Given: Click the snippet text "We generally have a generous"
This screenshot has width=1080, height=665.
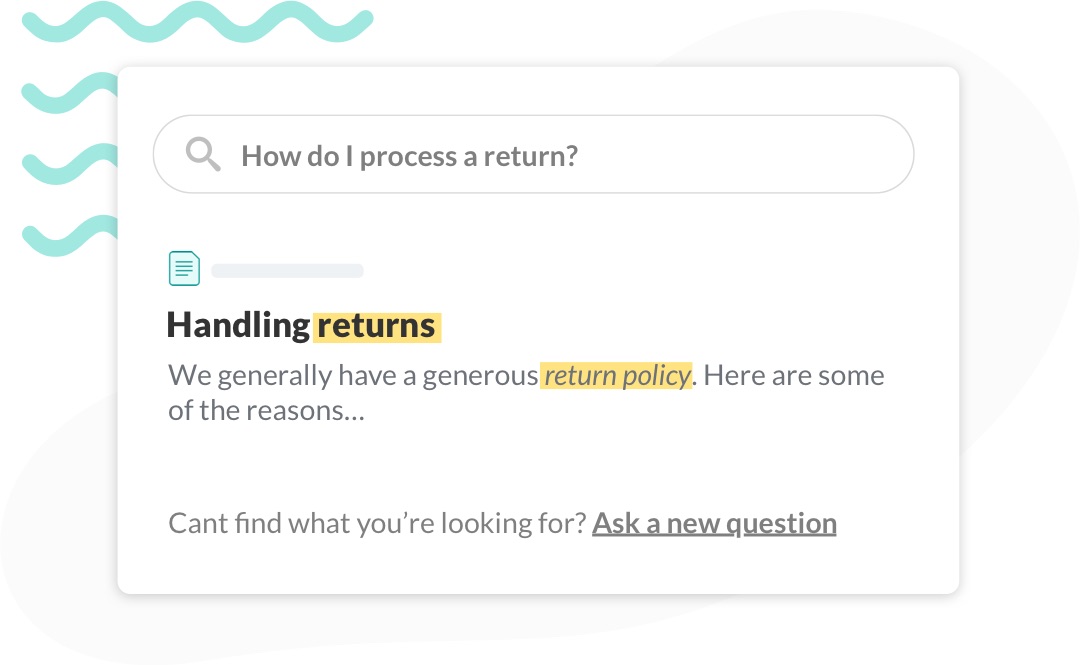Looking at the screenshot, I should coord(353,376).
